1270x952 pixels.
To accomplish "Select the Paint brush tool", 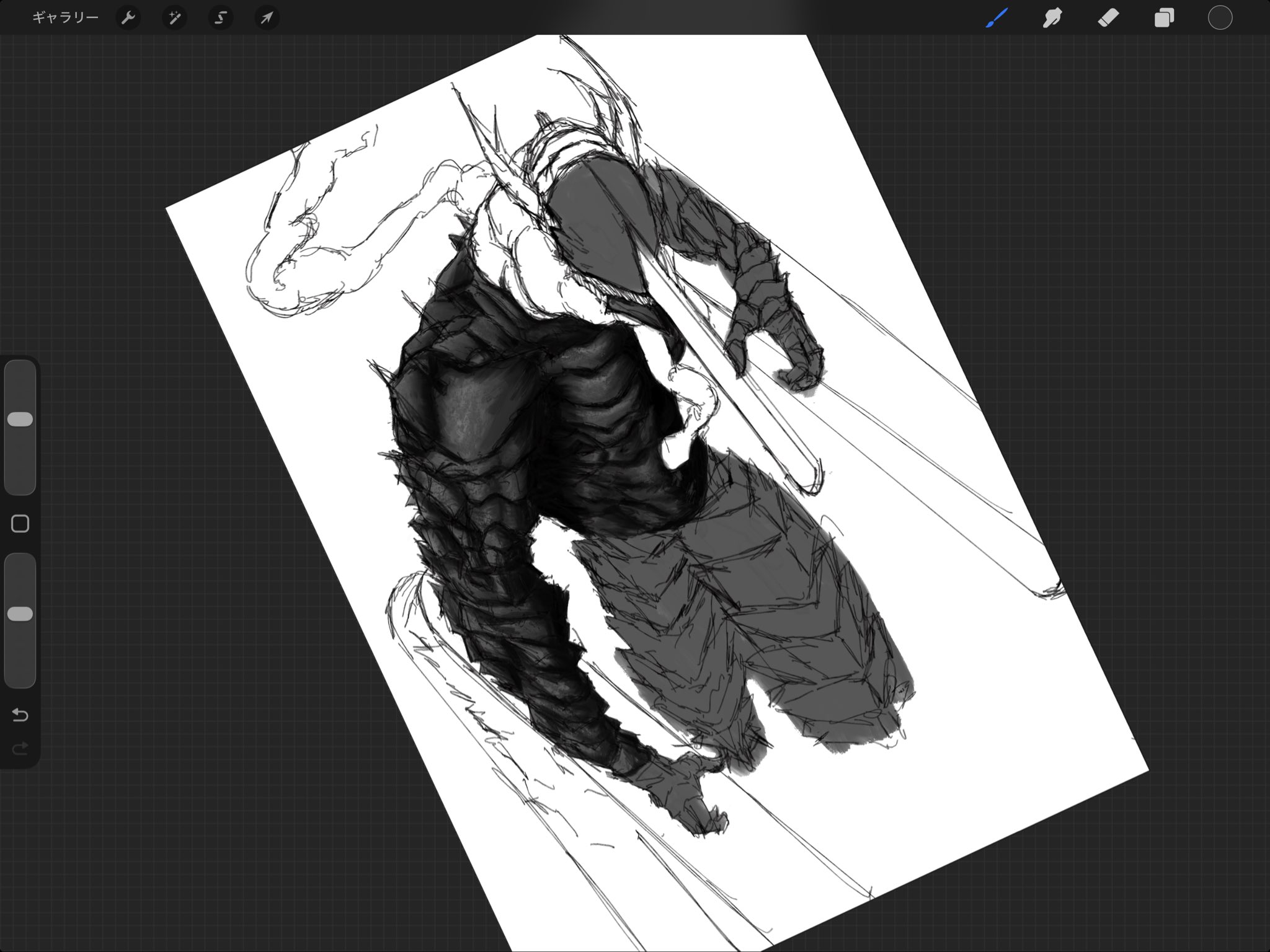I will pos(997,18).
